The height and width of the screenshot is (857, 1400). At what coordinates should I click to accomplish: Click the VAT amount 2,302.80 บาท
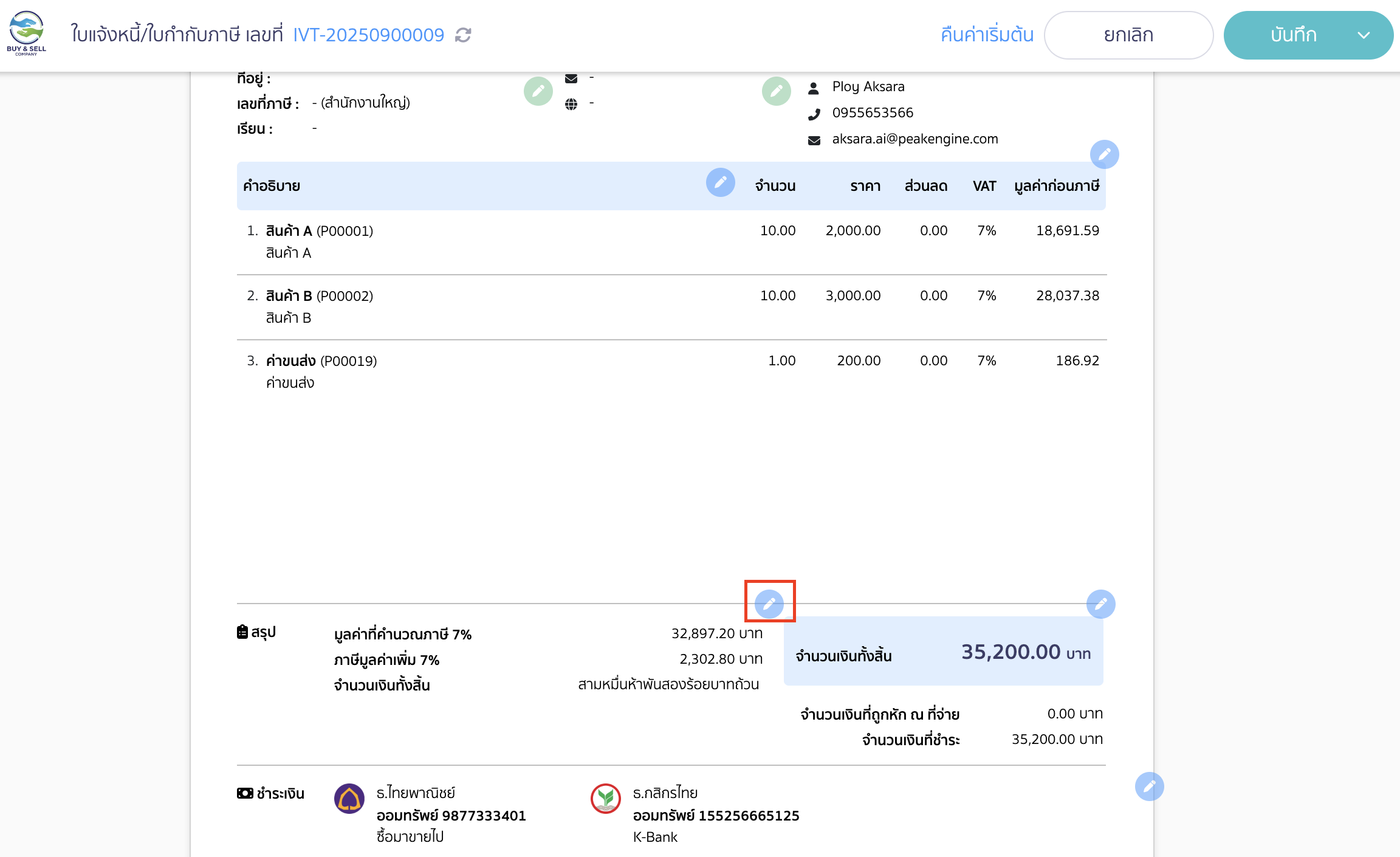pos(721,659)
